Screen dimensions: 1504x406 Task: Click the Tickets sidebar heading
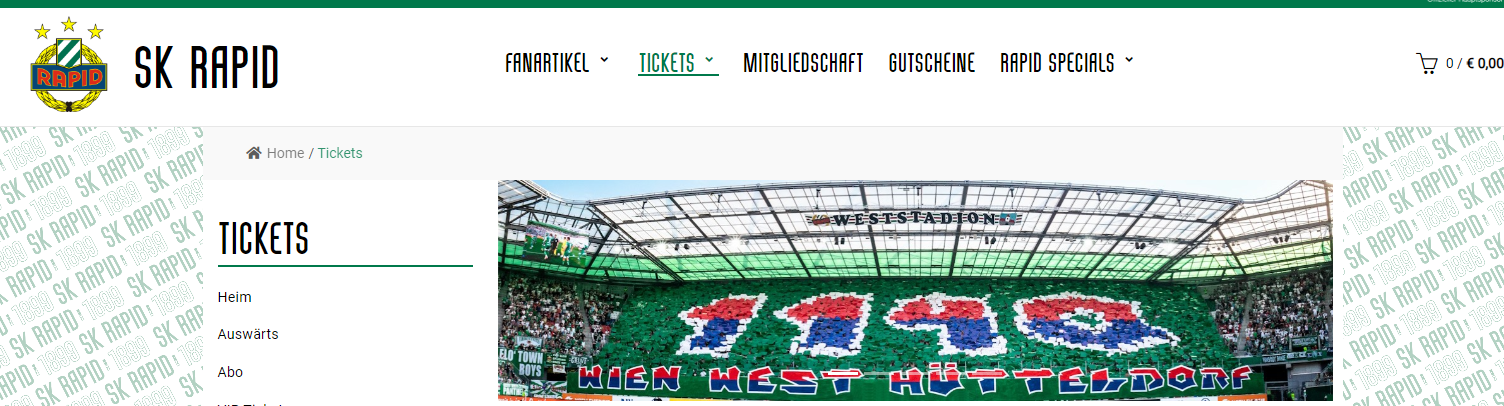[x=264, y=239]
